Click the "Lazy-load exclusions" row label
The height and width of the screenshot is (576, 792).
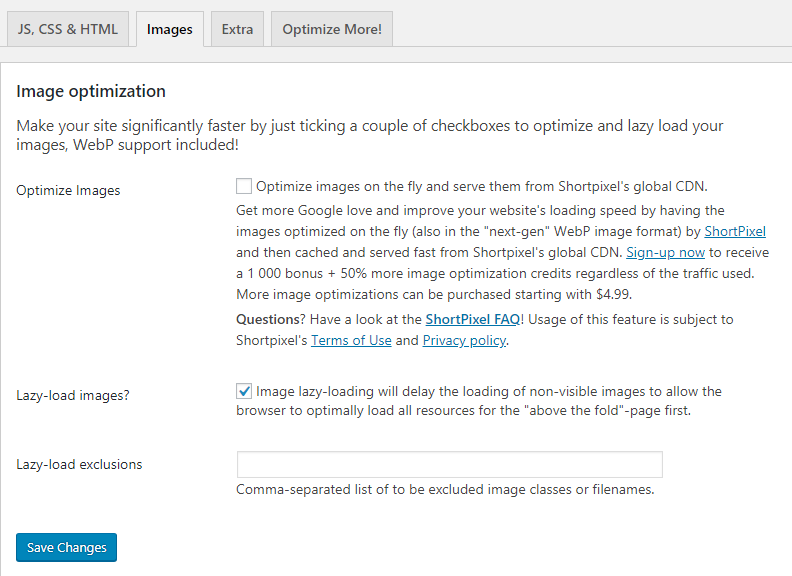(79, 464)
